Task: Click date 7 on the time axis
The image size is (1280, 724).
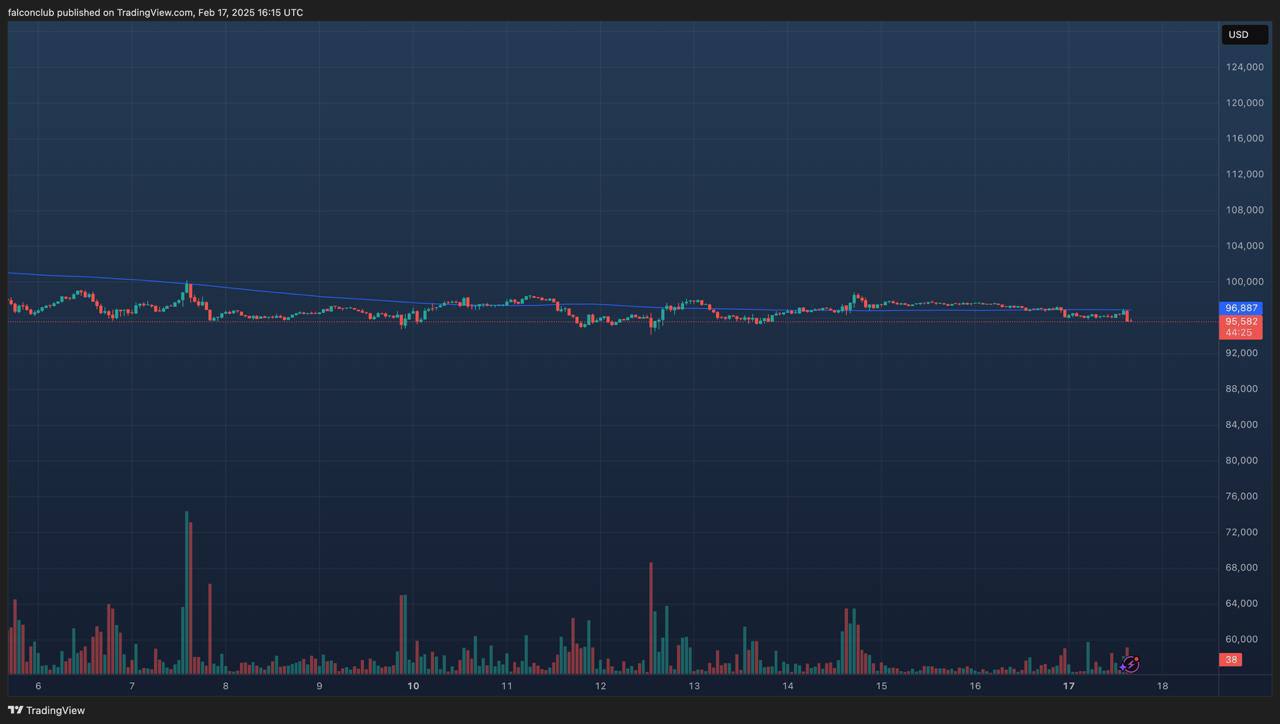Action: pos(132,686)
